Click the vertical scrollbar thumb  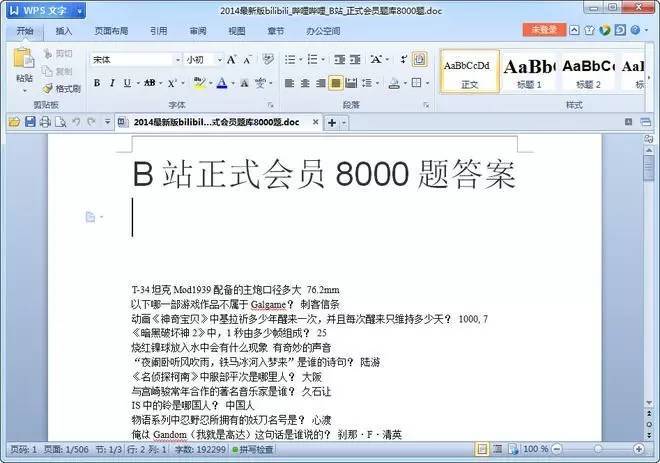(x=649, y=168)
